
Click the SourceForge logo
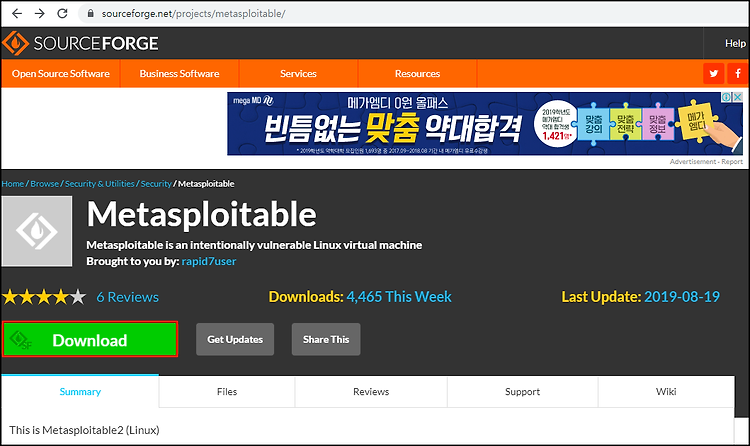[x=80, y=44]
